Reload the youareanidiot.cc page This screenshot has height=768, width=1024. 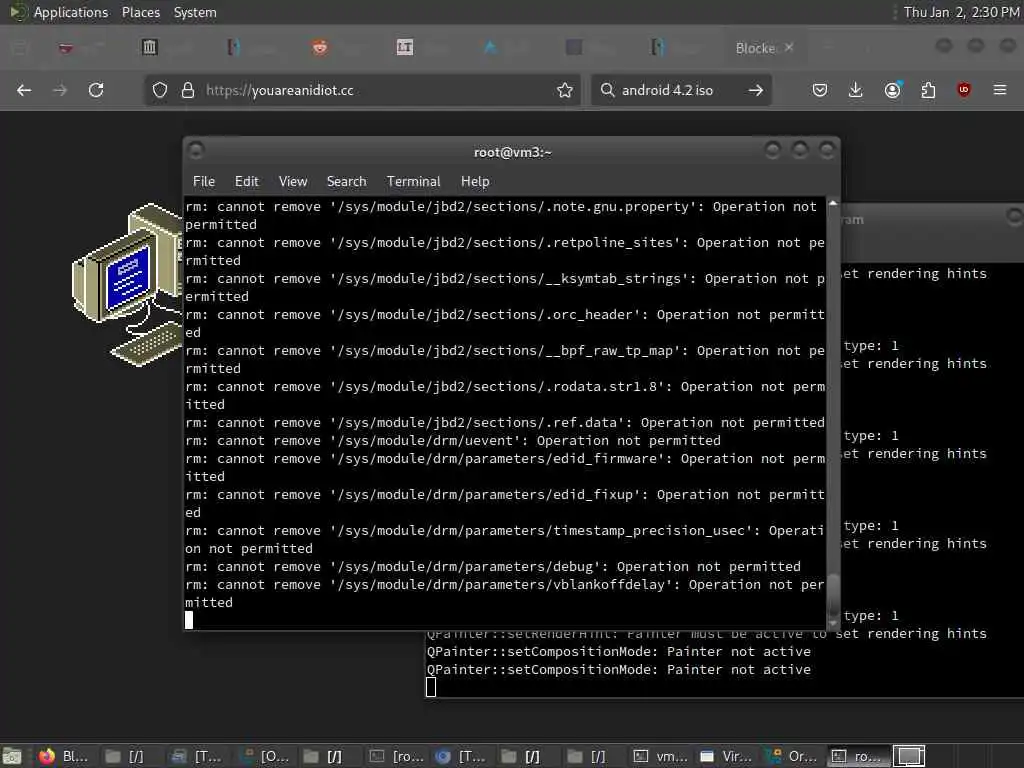(96, 90)
